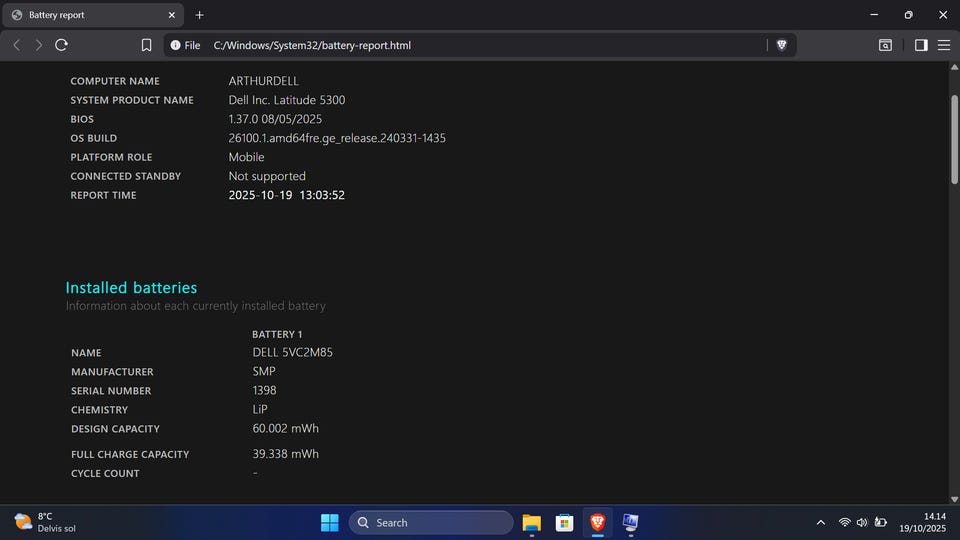This screenshot has height=540, width=960.
Task: Open the Brave hamburger menu
Action: 943,45
